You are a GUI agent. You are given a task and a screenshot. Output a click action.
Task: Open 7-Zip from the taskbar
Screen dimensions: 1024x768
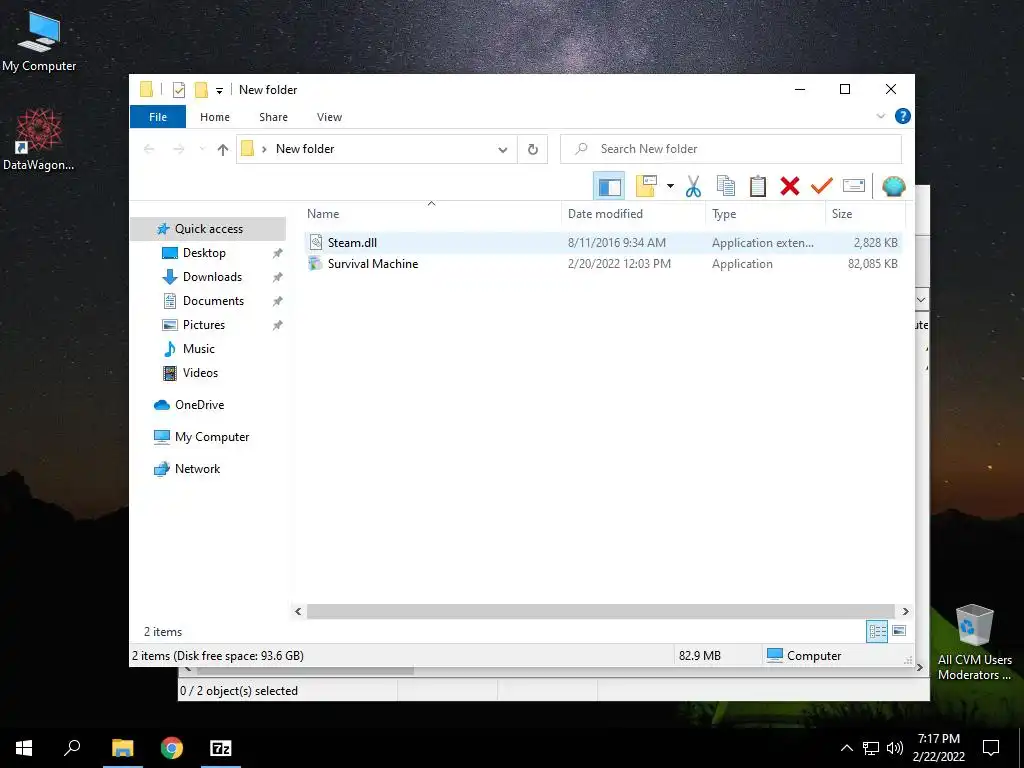point(221,748)
